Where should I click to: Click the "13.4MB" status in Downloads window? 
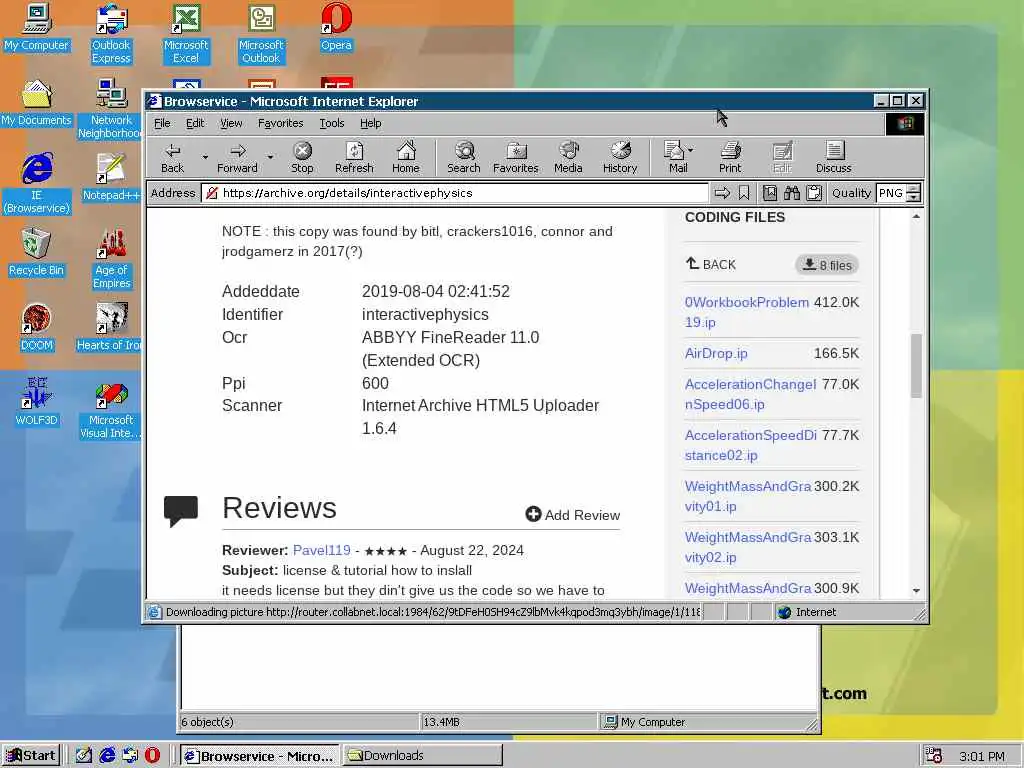(441, 722)
